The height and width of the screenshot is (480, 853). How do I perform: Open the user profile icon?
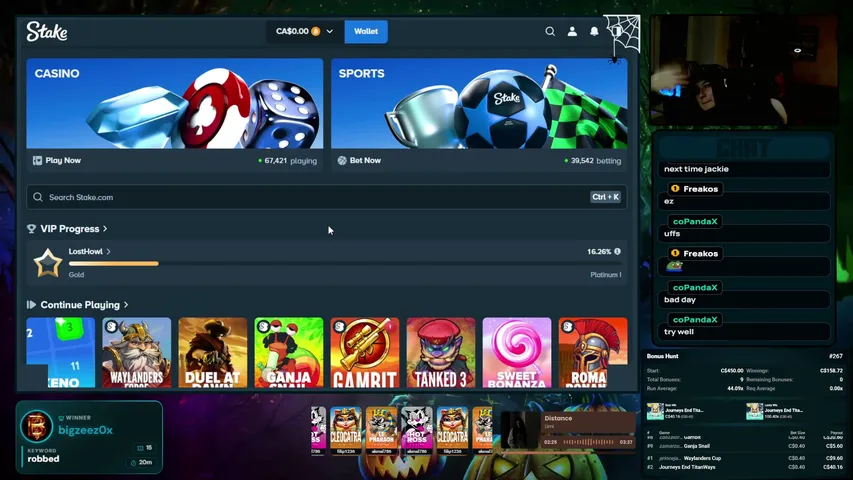click(572, 32)
